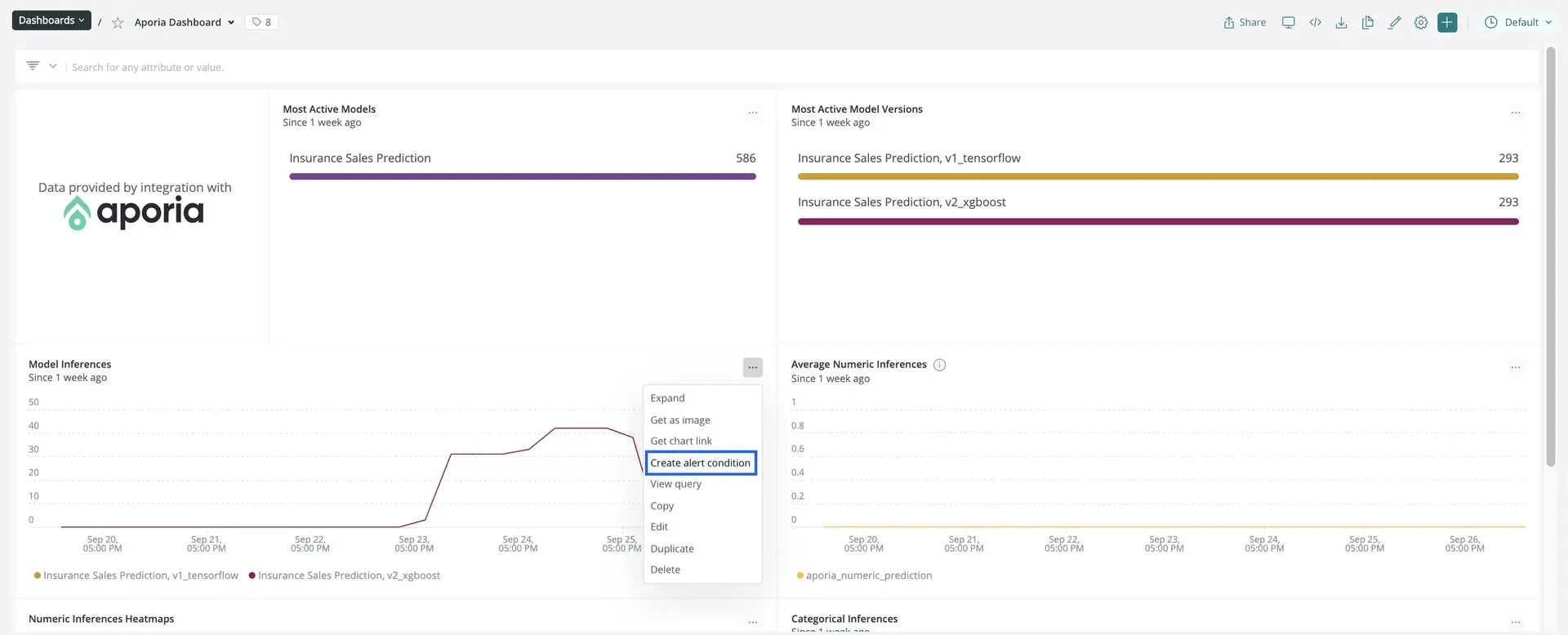Open the code view icon
This screenshot has width=1568, height=635.
coord(1315,23)
